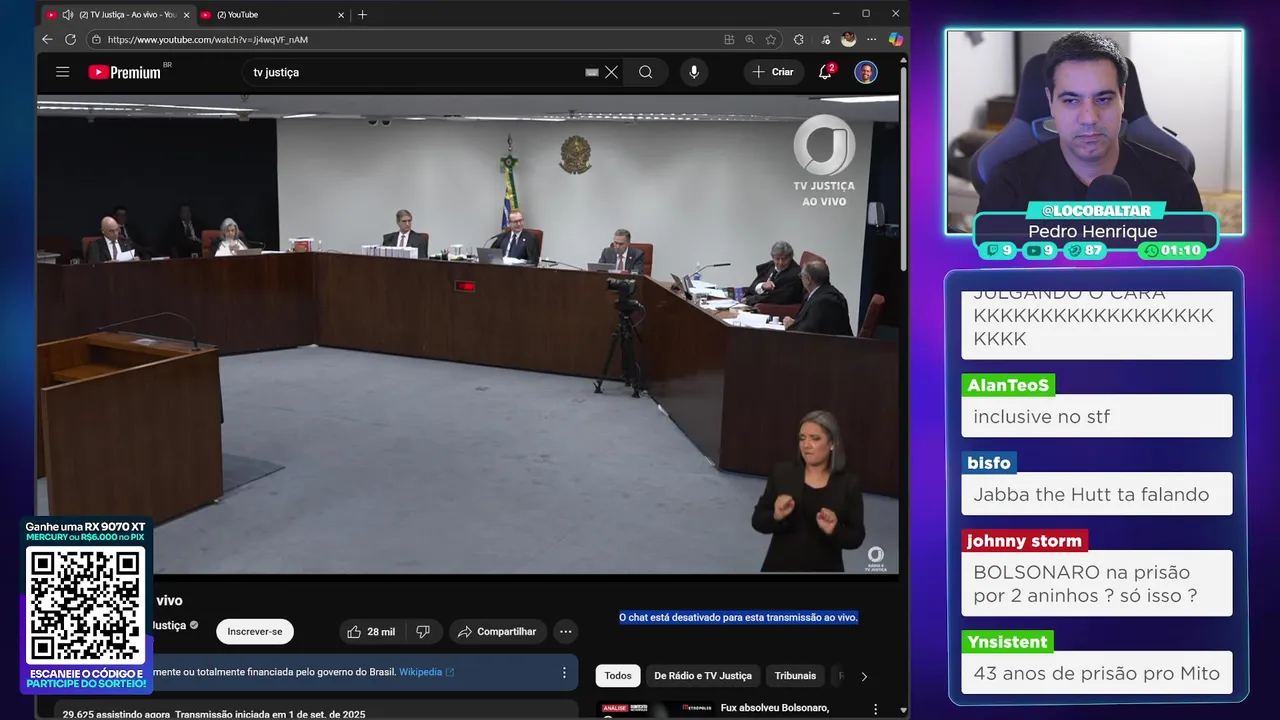Reload the YouTube page
The image size is (1280, 720).
point(70,40)
